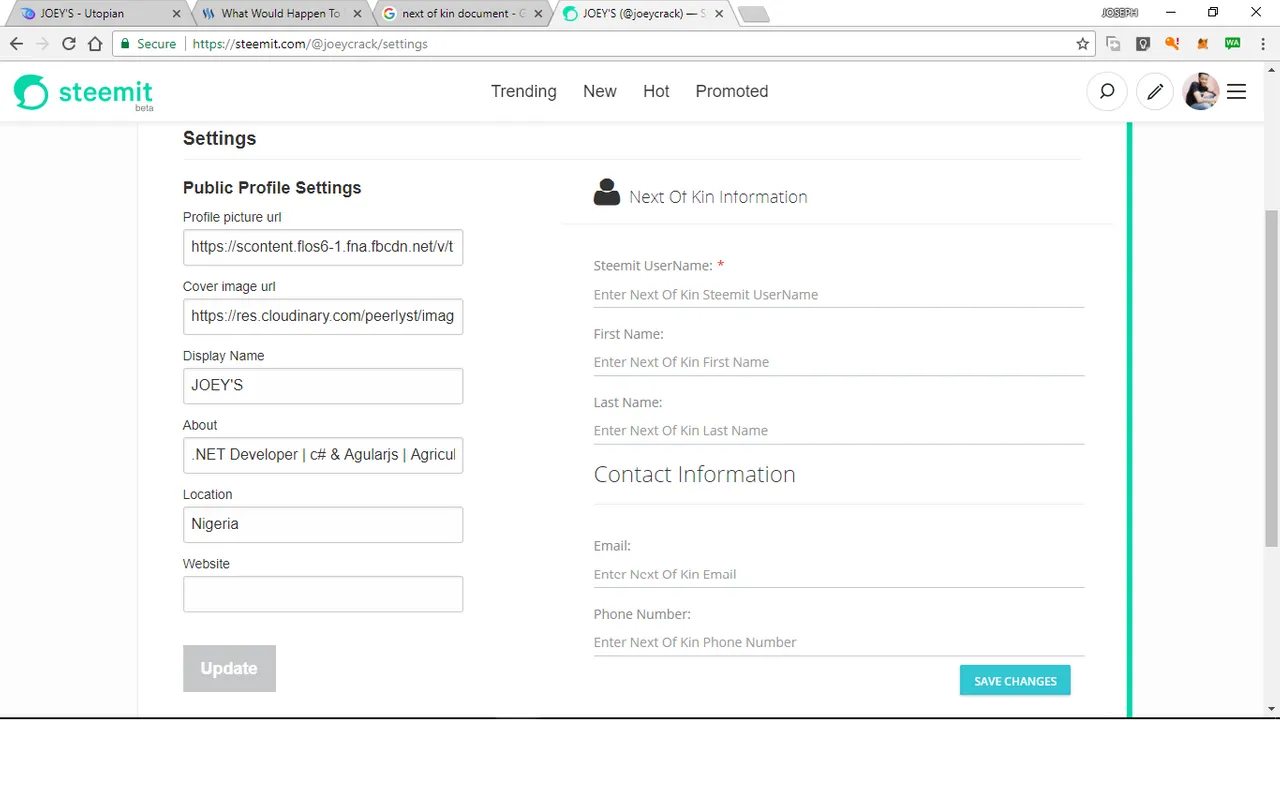Open a new browser tab
This screenshot has width=1280, height=791.
tap(753, 14)
